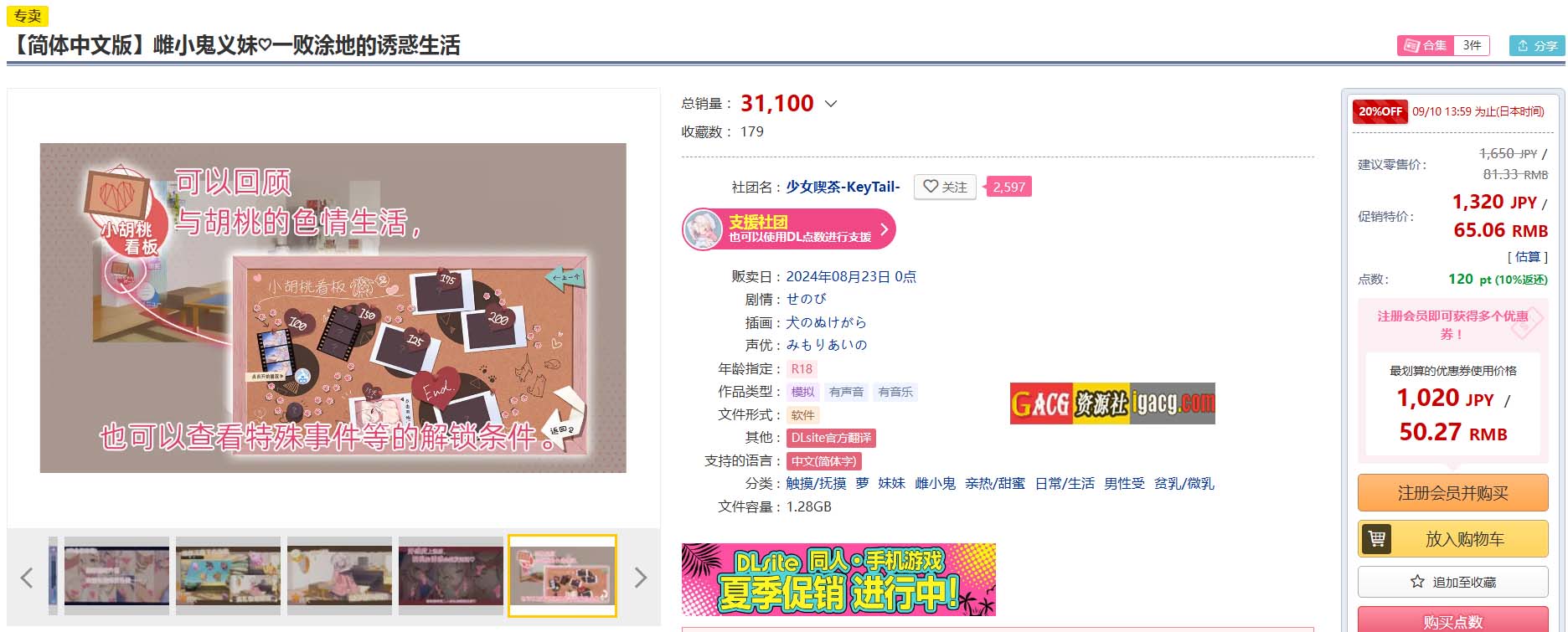Expand total sales 31,100 dropdown chevron
1568x632 pixels.
pyautogui.click(x=831, y=104)
